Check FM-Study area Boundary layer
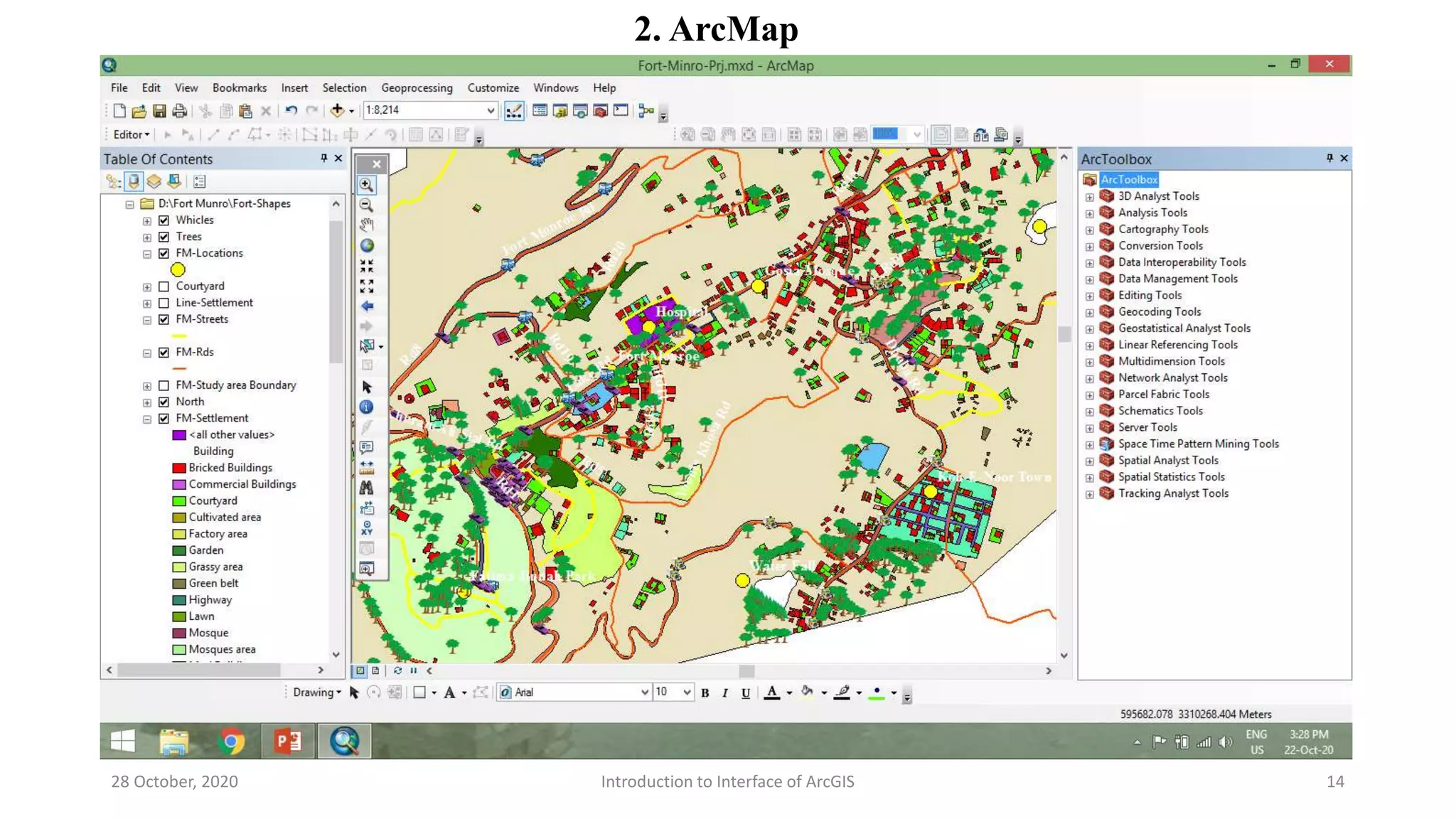 pyautogui.click(x=164, y=385)
